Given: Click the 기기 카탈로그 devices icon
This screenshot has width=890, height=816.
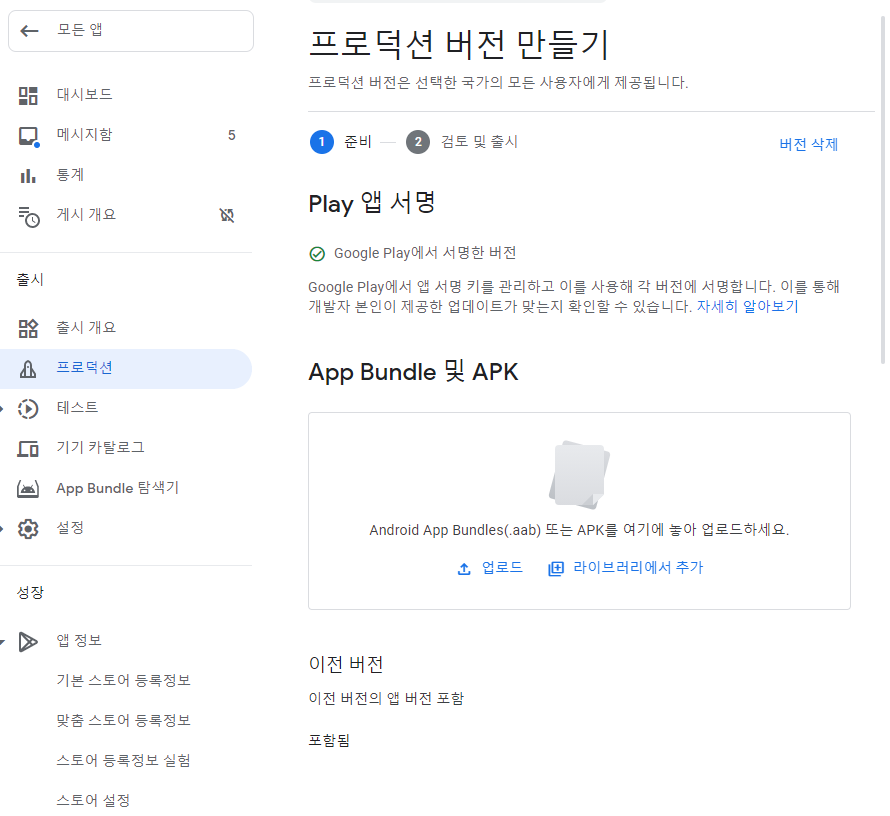Looking at the screenshot, I should [28, 449].
